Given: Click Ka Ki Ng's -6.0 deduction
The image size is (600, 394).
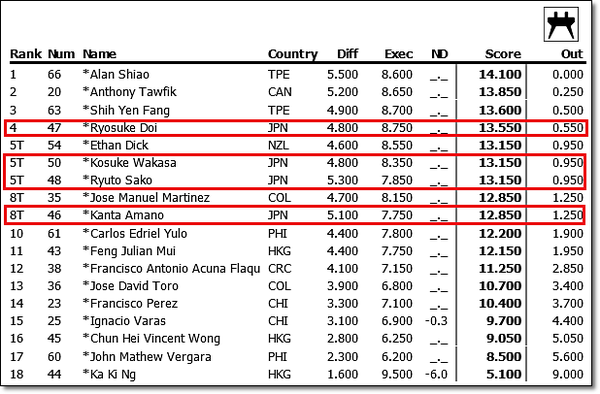Looking at the screenshot, I should pos(437,374).
